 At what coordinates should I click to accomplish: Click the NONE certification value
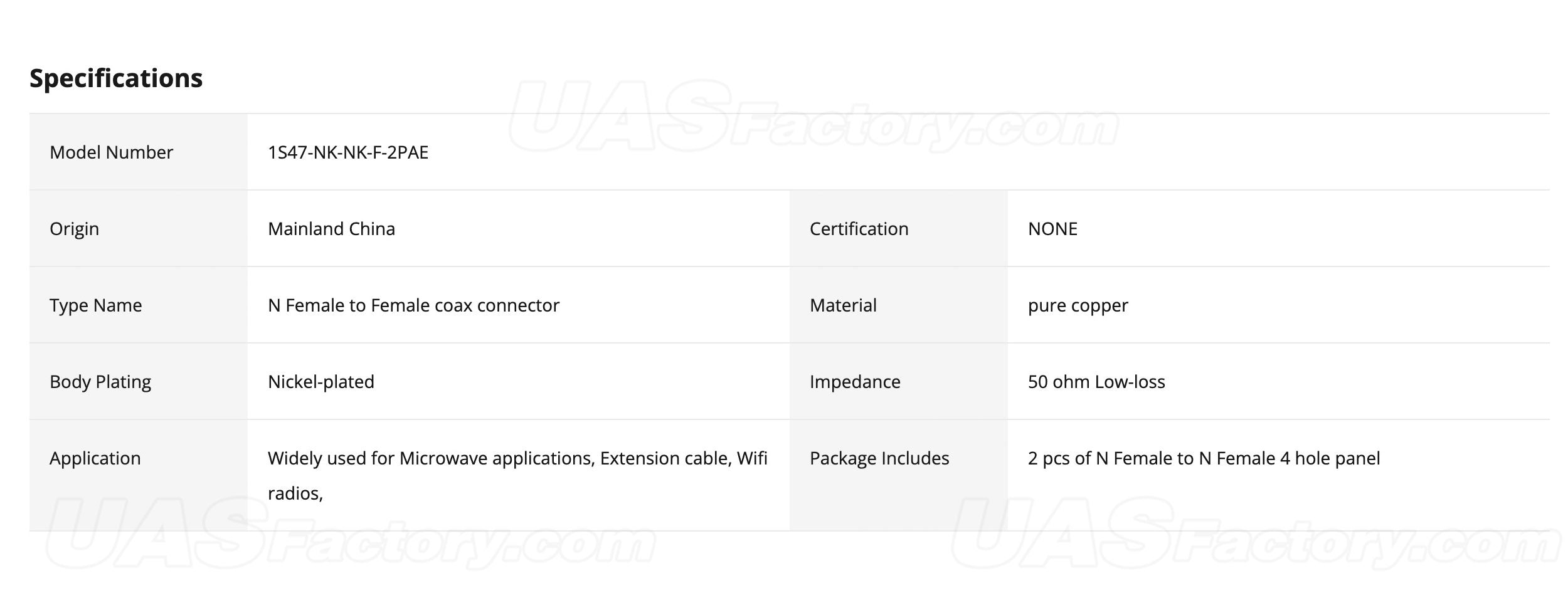click(x=1052, y=229)
